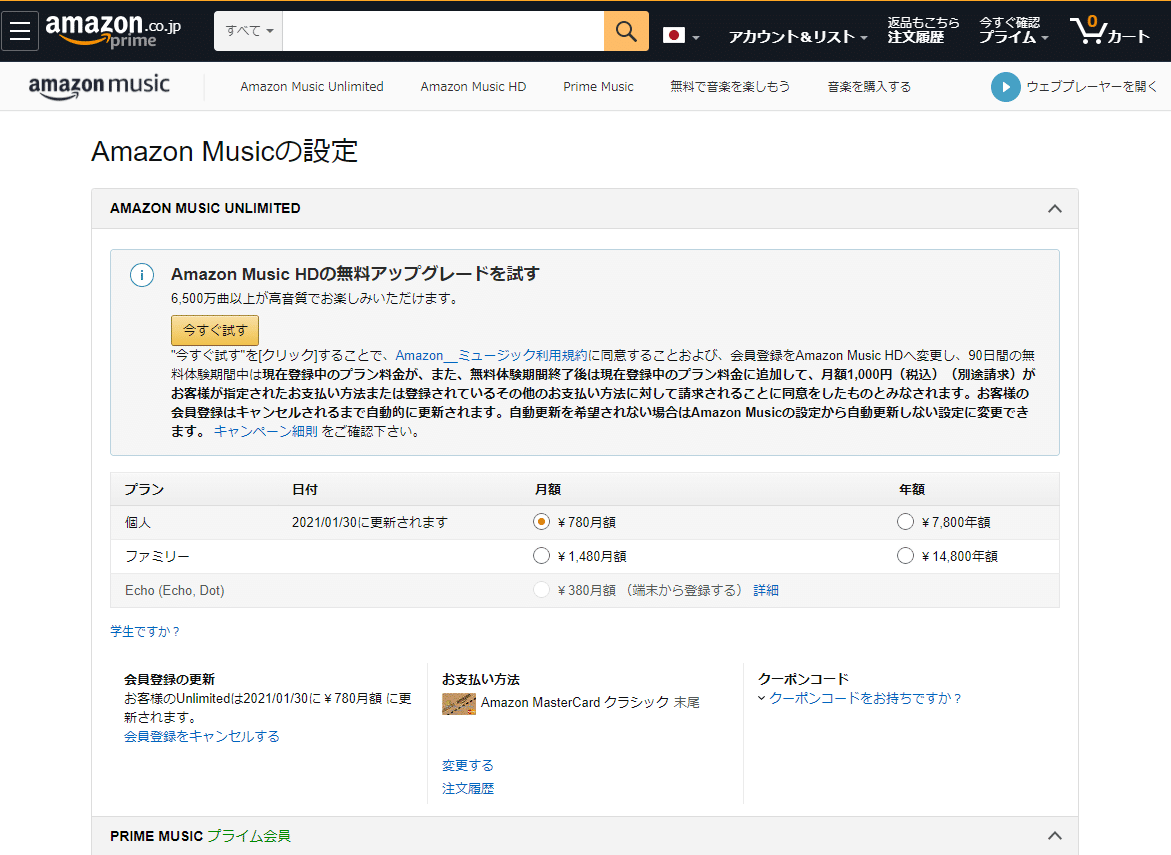1171x855 pixels.
Task: Click ウェブプレーヤーを開く text link
Action: coord(1091,87)
